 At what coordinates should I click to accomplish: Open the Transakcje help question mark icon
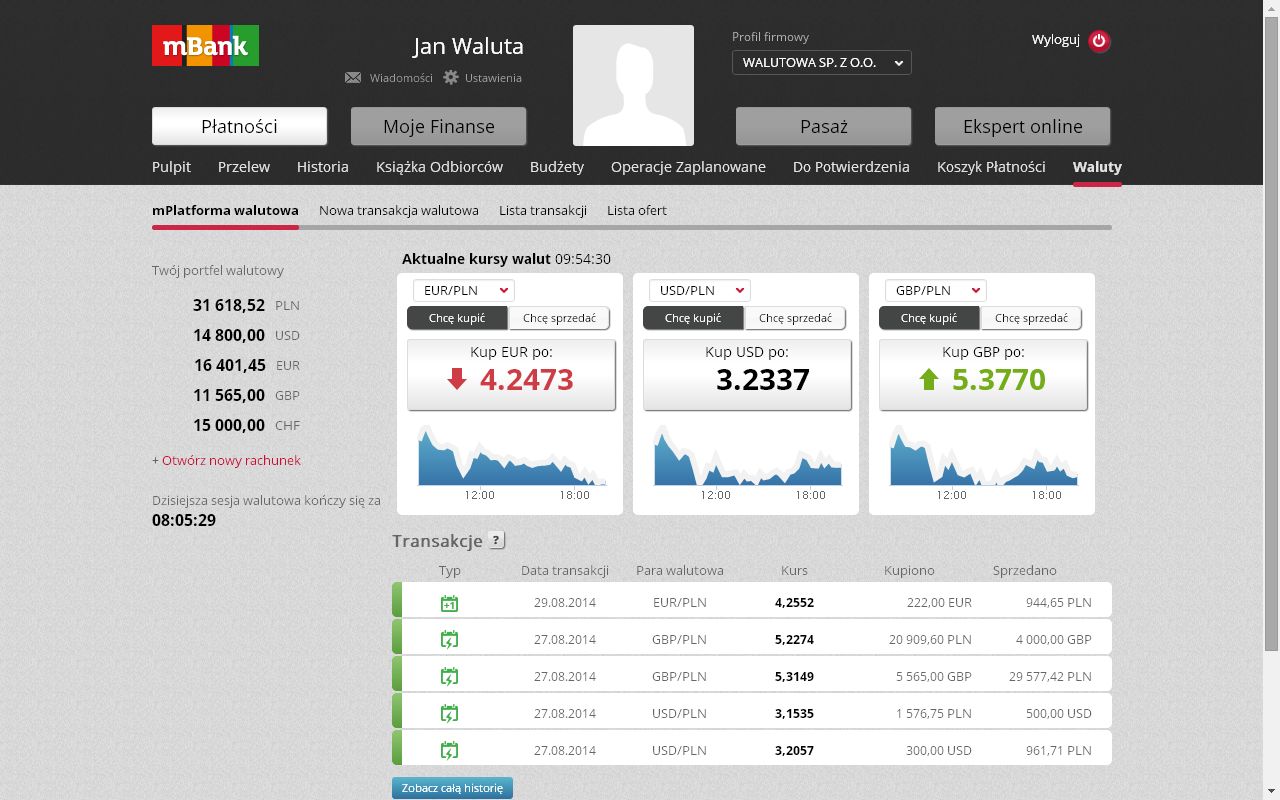496,540
